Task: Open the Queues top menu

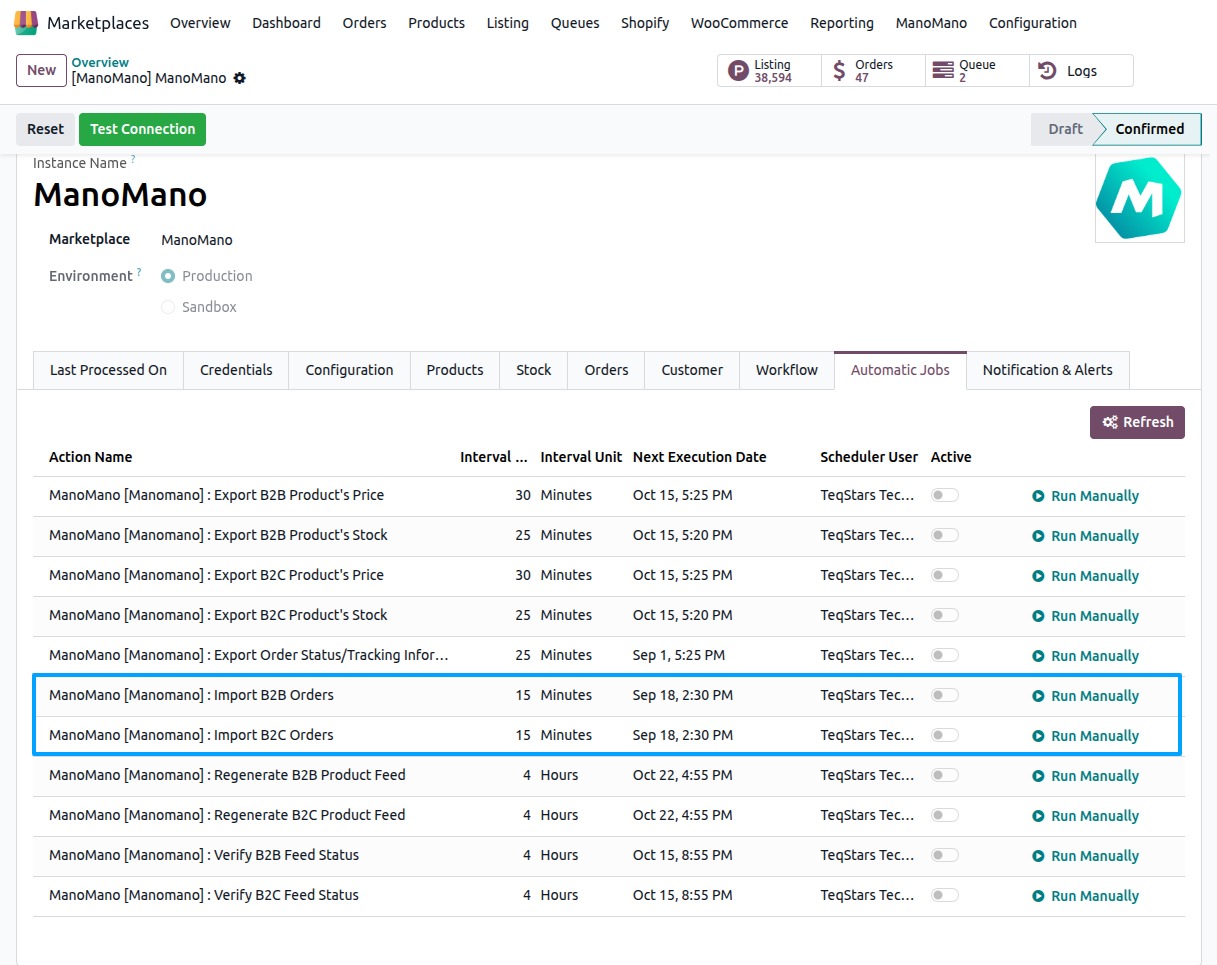Action: (575, 22)
